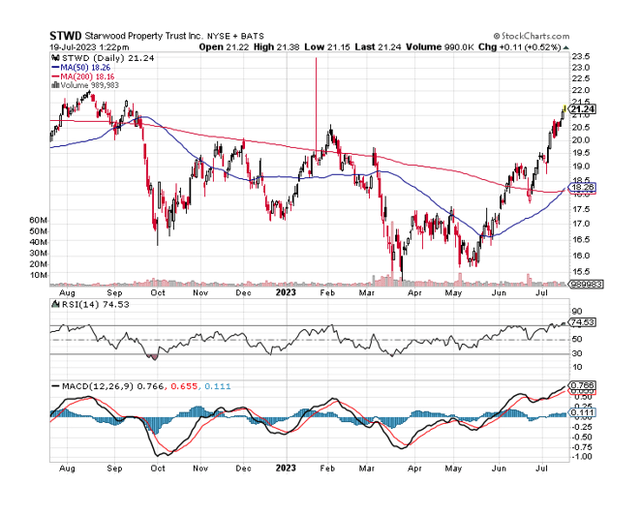
Task: Click the NYSE + BATS exchange label
Action: (235, 36)
